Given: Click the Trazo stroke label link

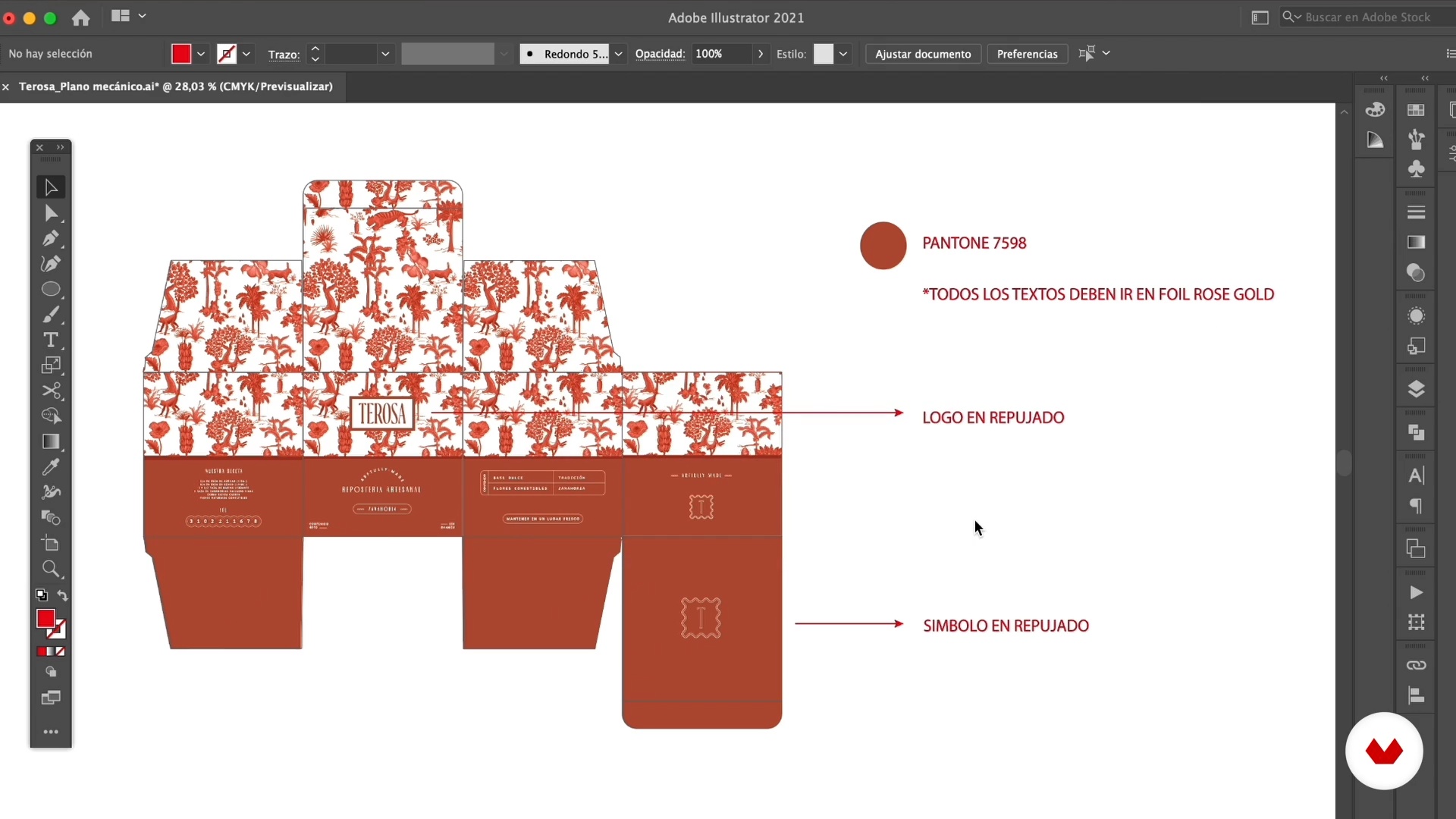Looking at the screenshot, I should (x=284, y=55).
